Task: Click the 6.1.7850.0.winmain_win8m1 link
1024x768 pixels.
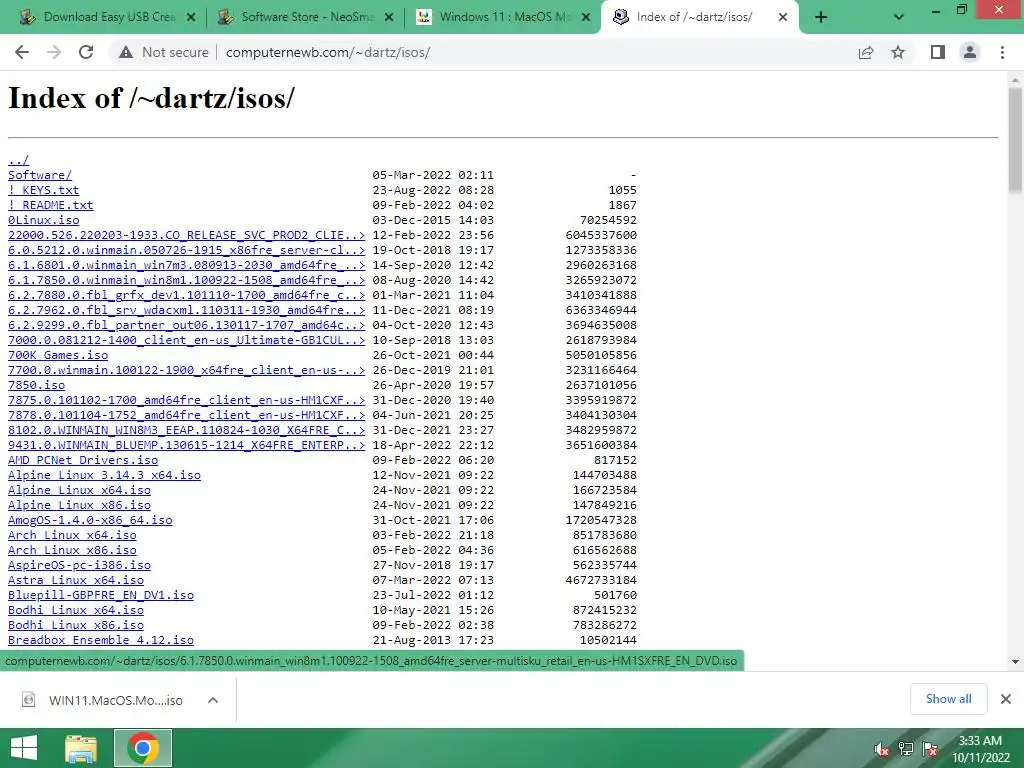Action: 186,280
